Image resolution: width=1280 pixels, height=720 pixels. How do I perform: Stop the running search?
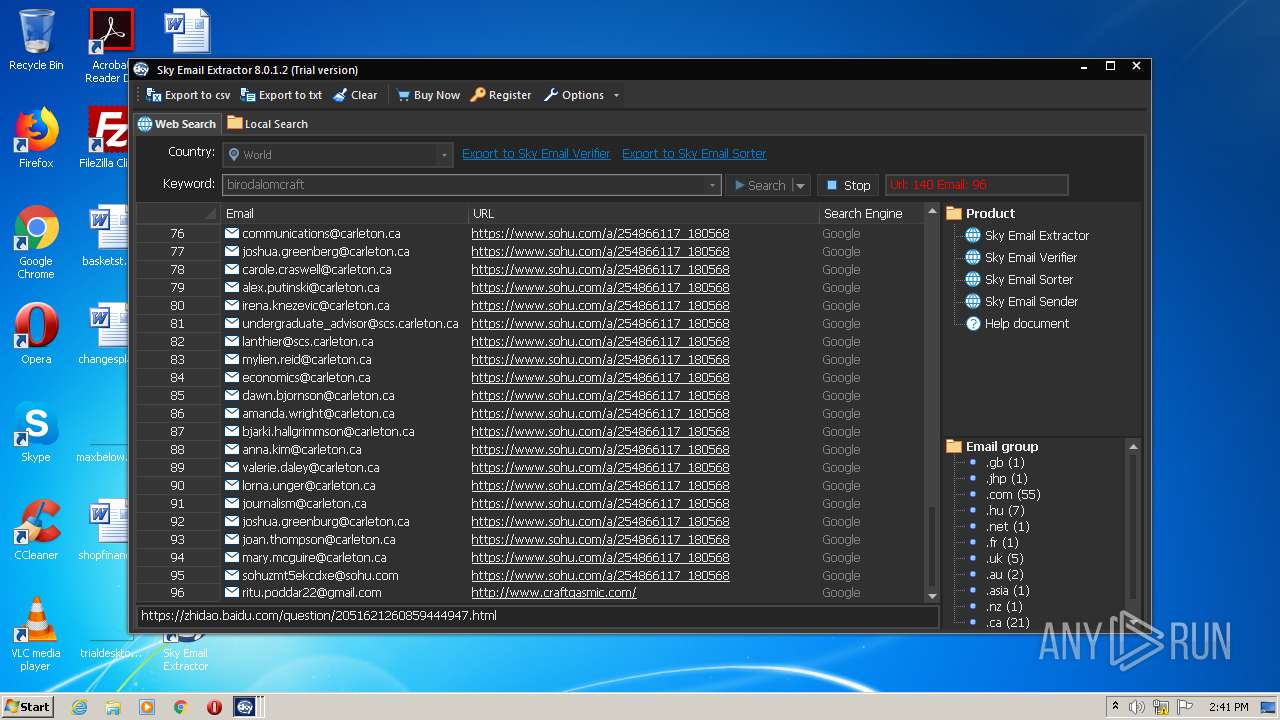pyautogui.click(x=847, y=185)
